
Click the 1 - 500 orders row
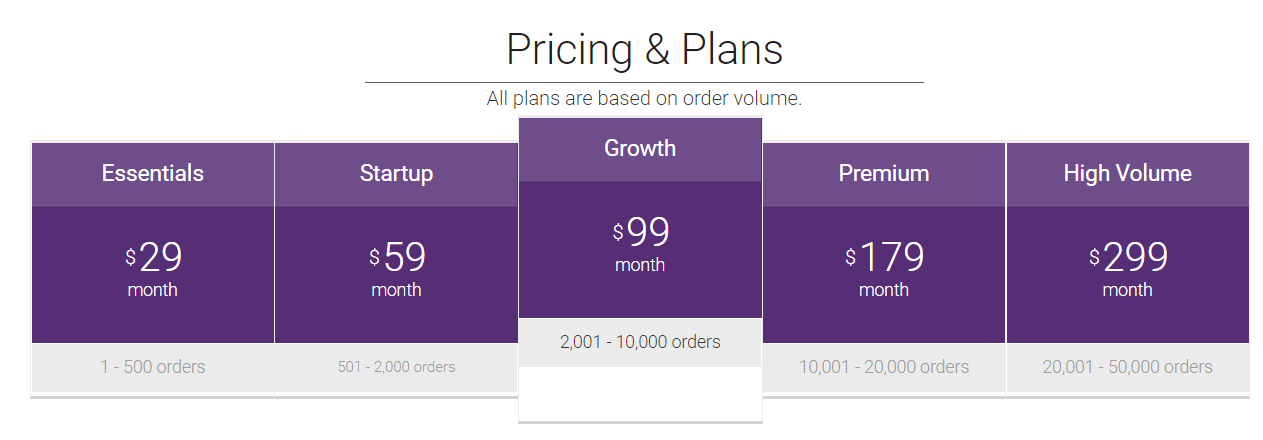153,367
